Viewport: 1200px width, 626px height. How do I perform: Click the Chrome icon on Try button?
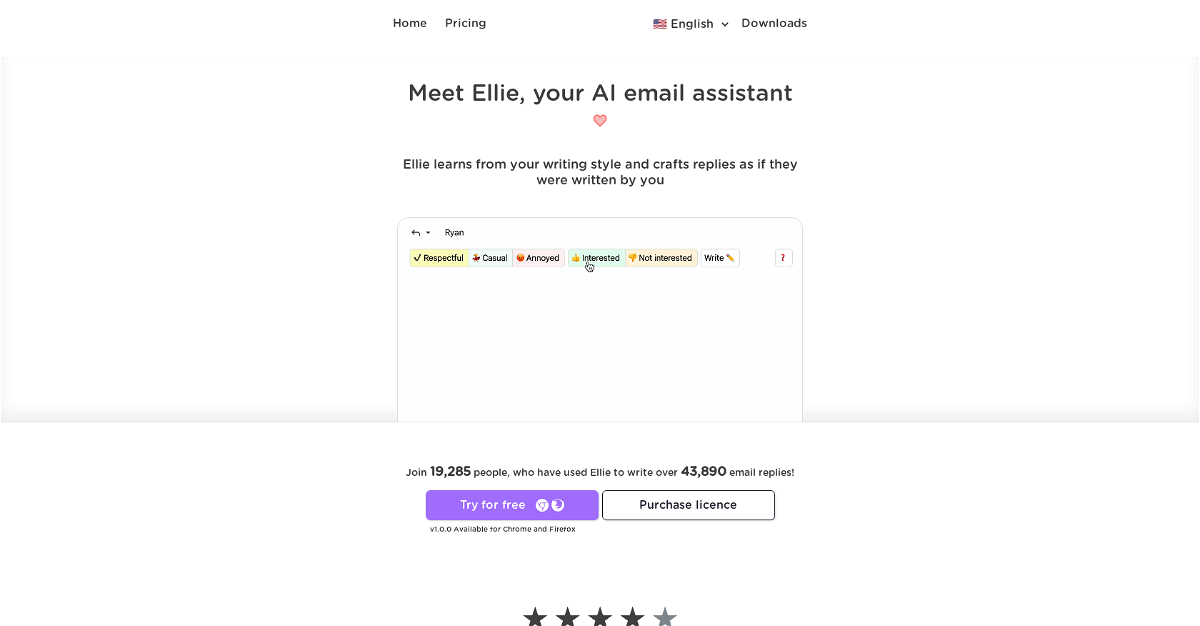pyautogui.click(x=542, y=505)
